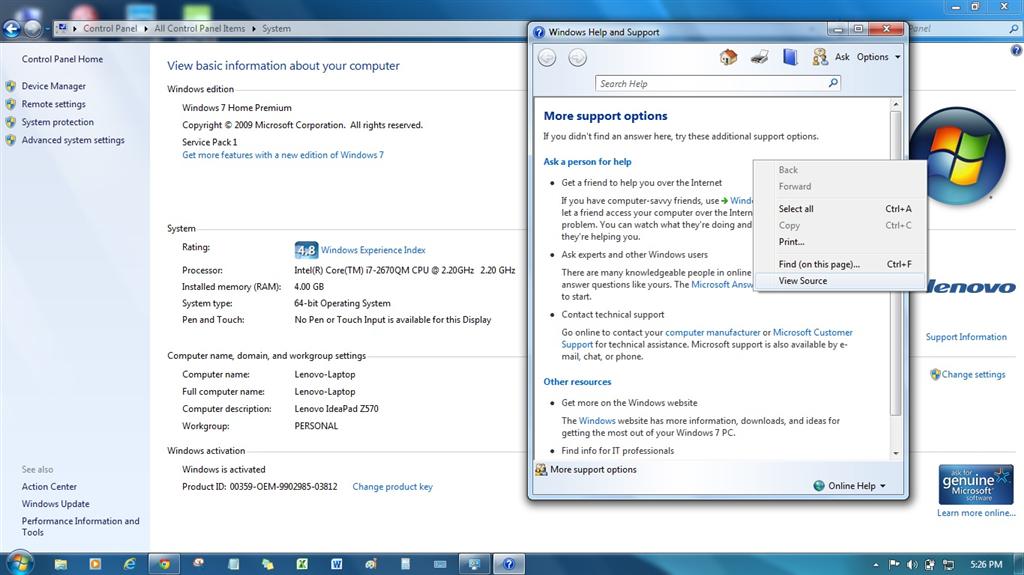The image size is (1024, 575).
Task: Switch to Help and Support taskbar button
Action: pos(509,564)
